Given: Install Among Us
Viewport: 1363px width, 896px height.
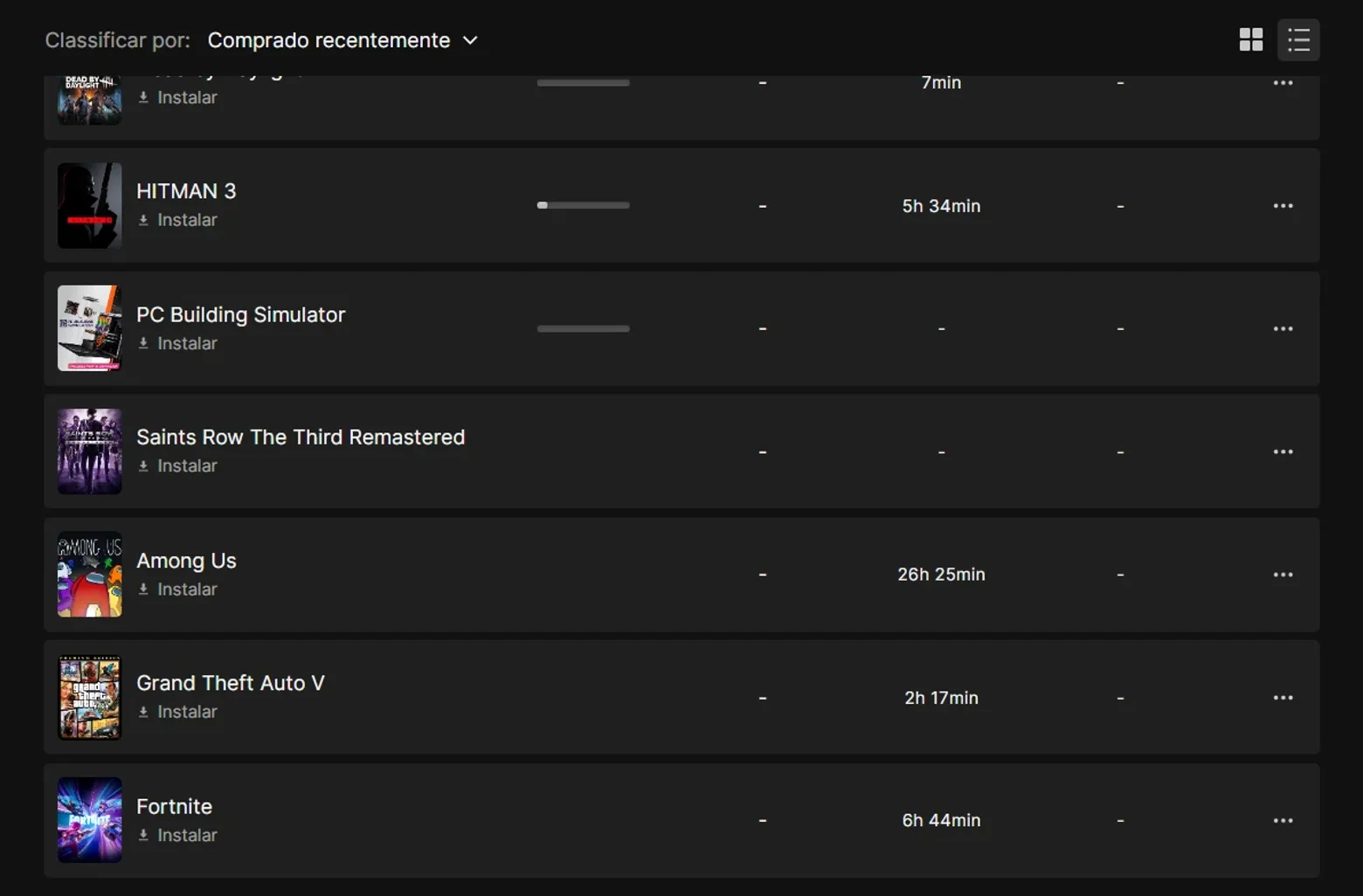Looking at the screenshot, I should point(177,589).
